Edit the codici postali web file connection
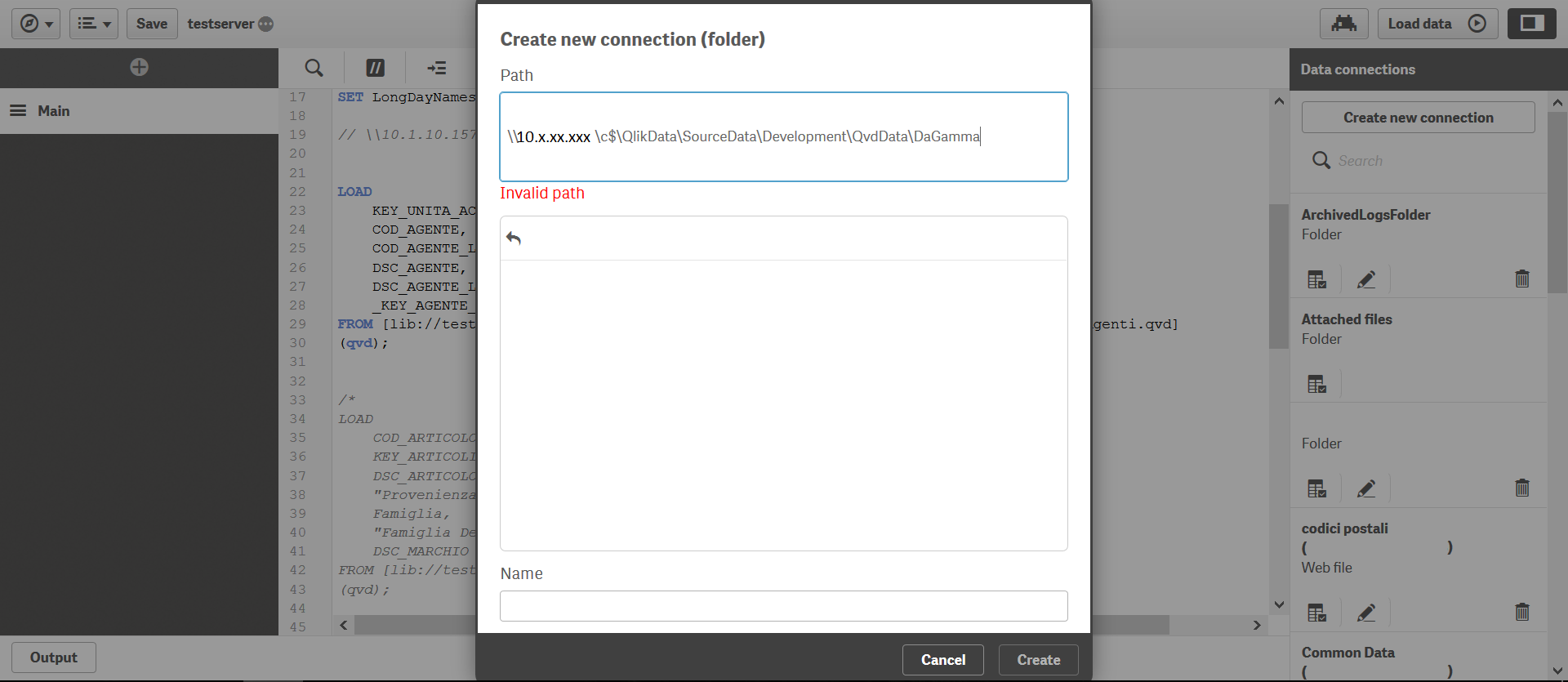The image size is (1568, 682). [x=1366, y=613]
